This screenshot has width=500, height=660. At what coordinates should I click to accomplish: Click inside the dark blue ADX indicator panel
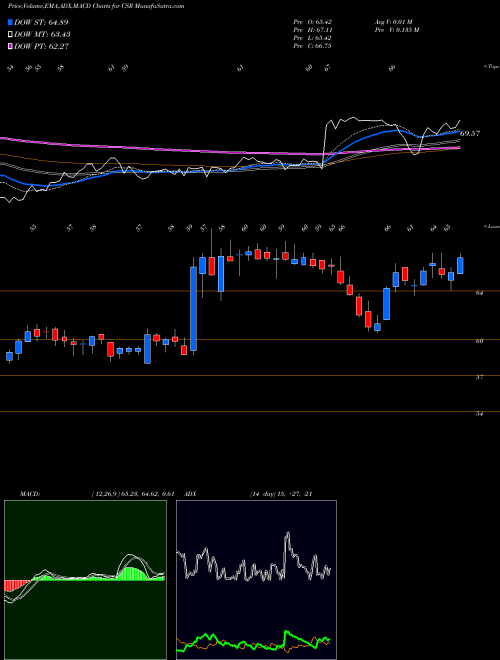(x=256, y=580)
